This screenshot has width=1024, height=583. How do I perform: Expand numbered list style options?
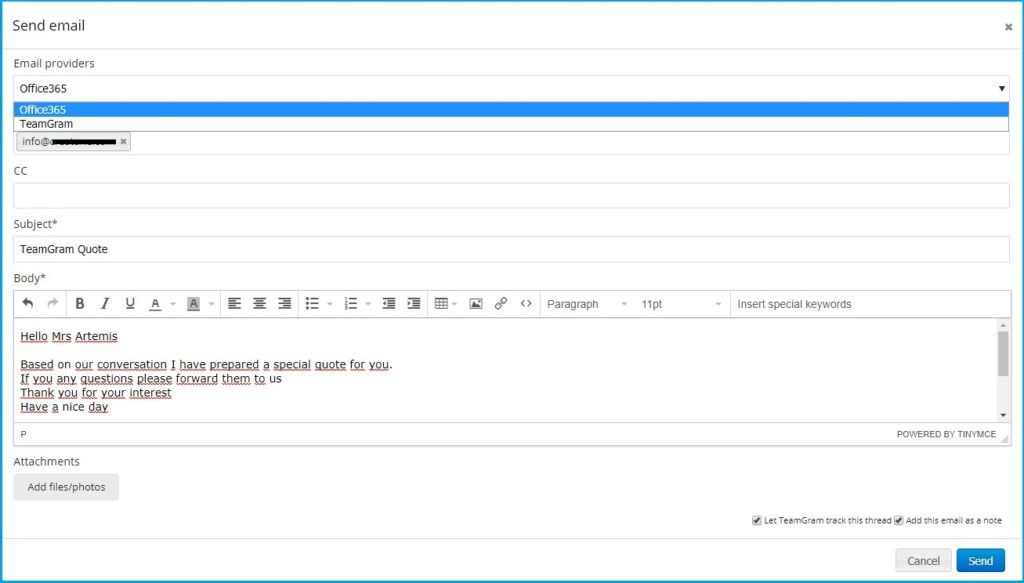[x=368, y=304]
